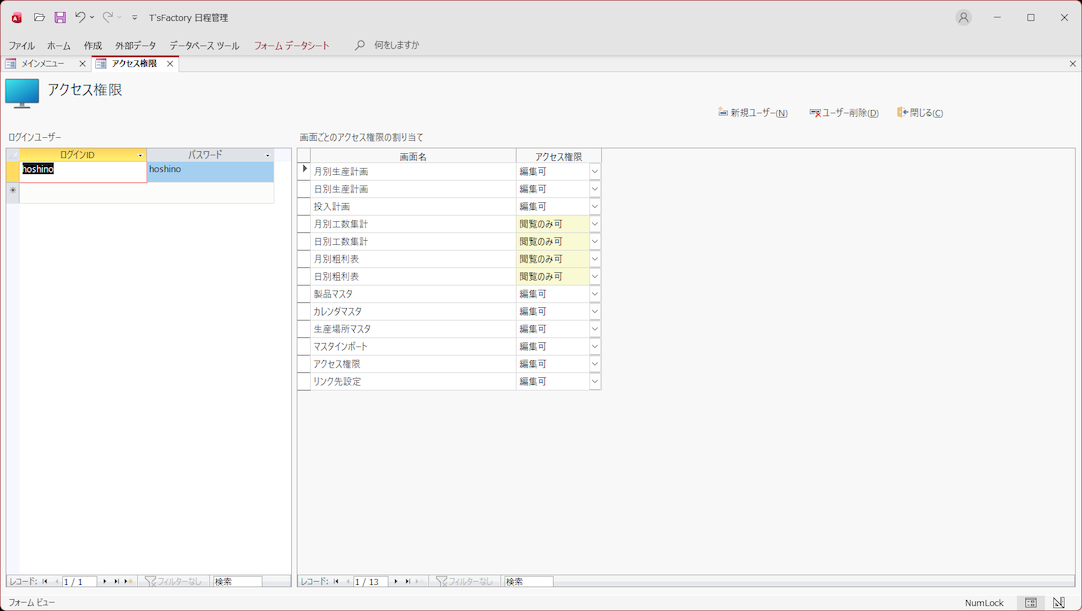Select the row selector for 製品マスタ
Screen dimensions: 1082x611
pos(304,294)
